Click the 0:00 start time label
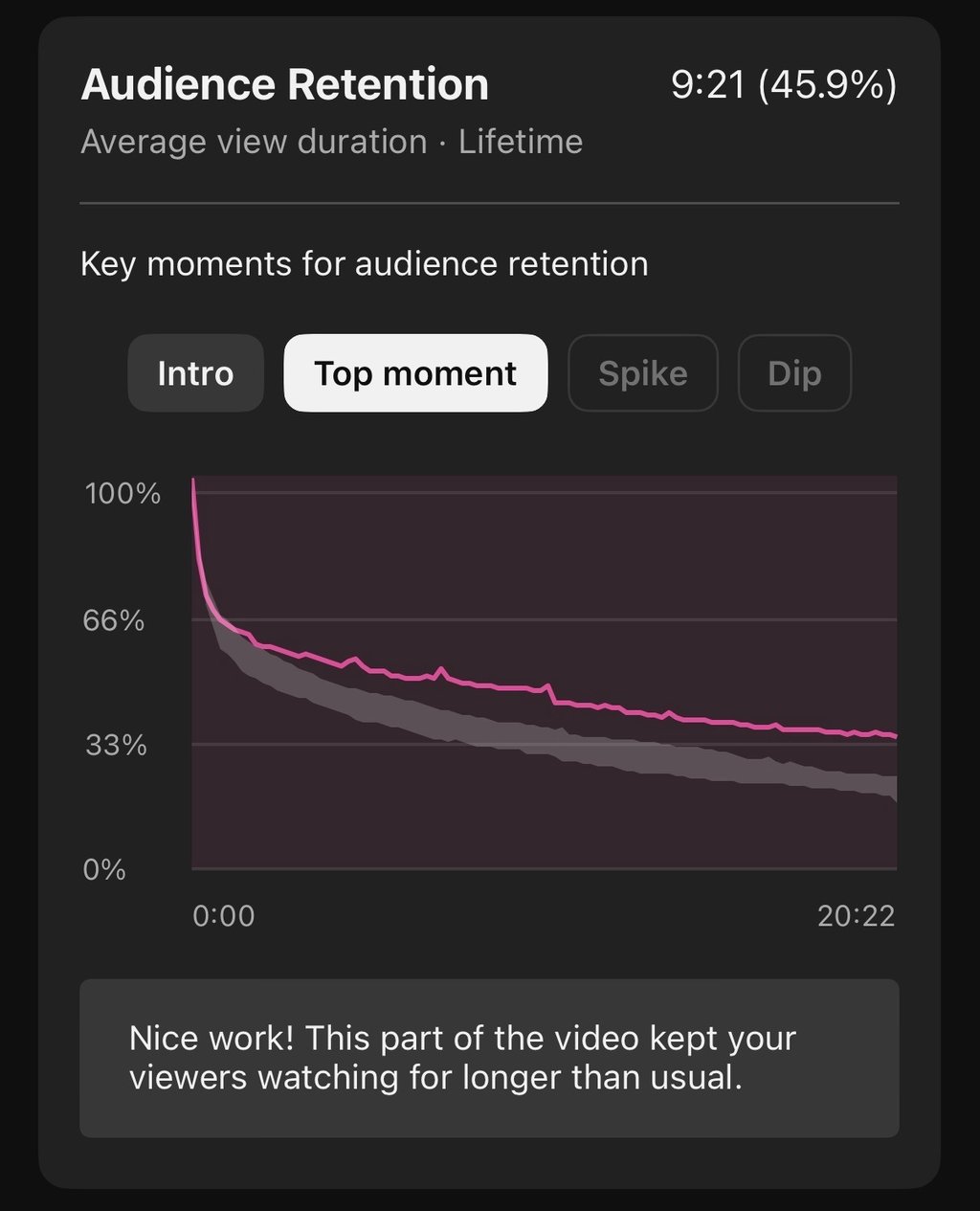The width and height of the screenshot is (980, 1211). (223, 916)
